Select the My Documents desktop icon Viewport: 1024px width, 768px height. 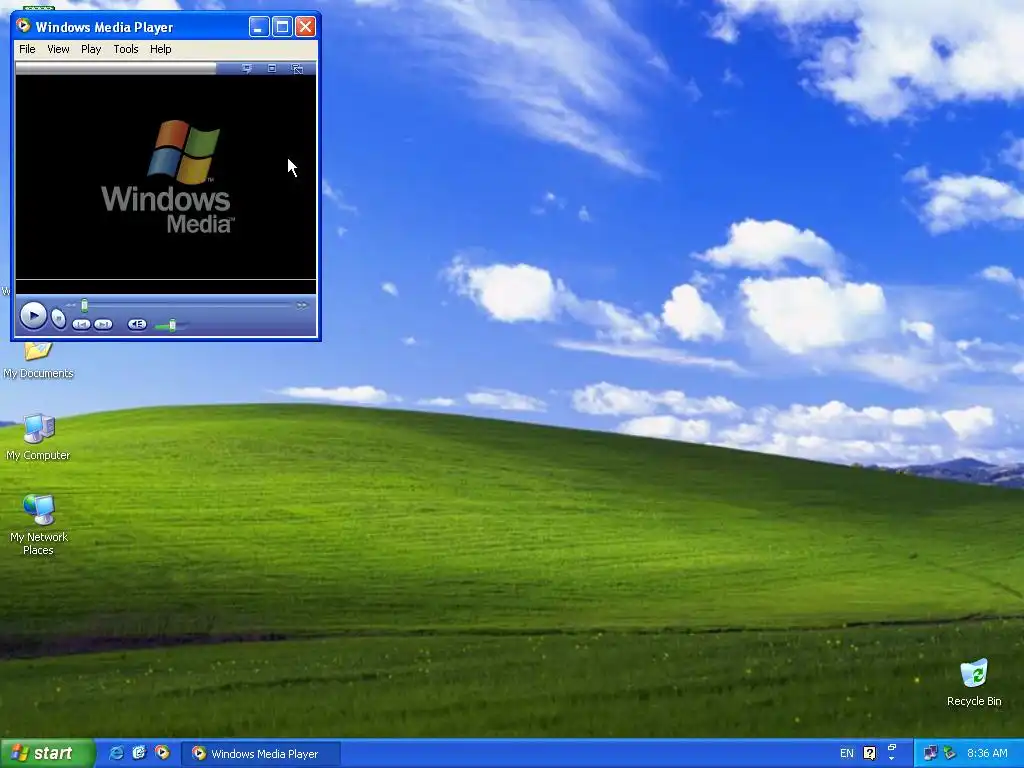pyautogui.click(x=39, y=360)
